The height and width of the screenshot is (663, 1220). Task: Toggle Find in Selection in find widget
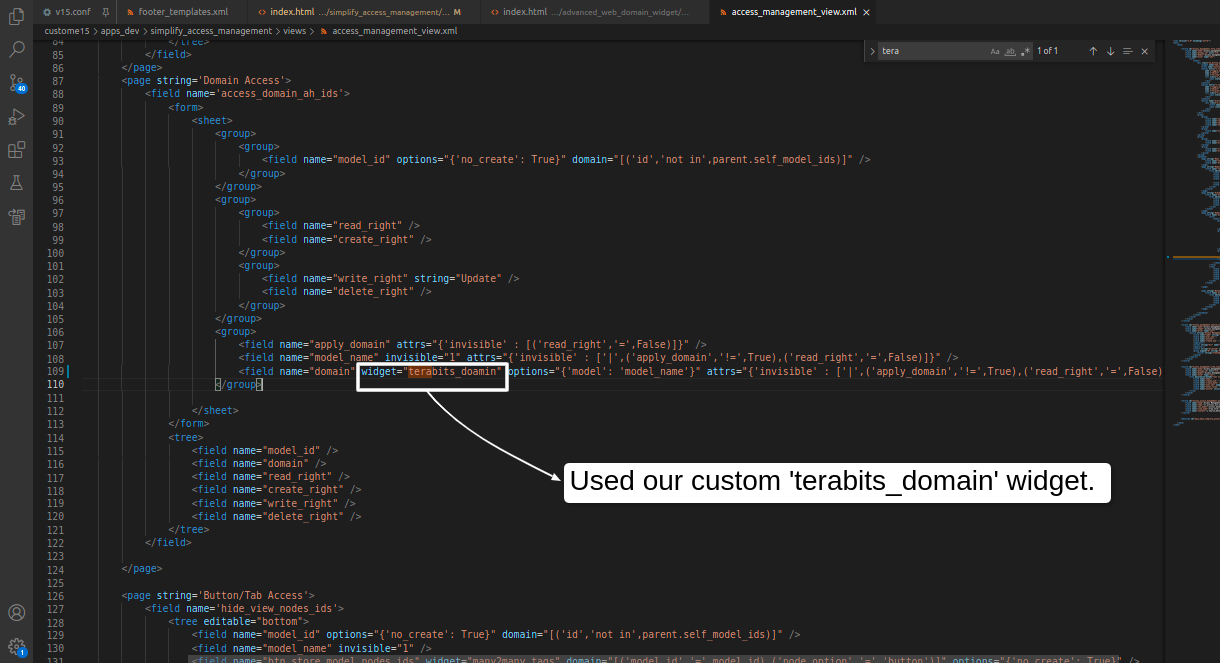(1127, 51)
